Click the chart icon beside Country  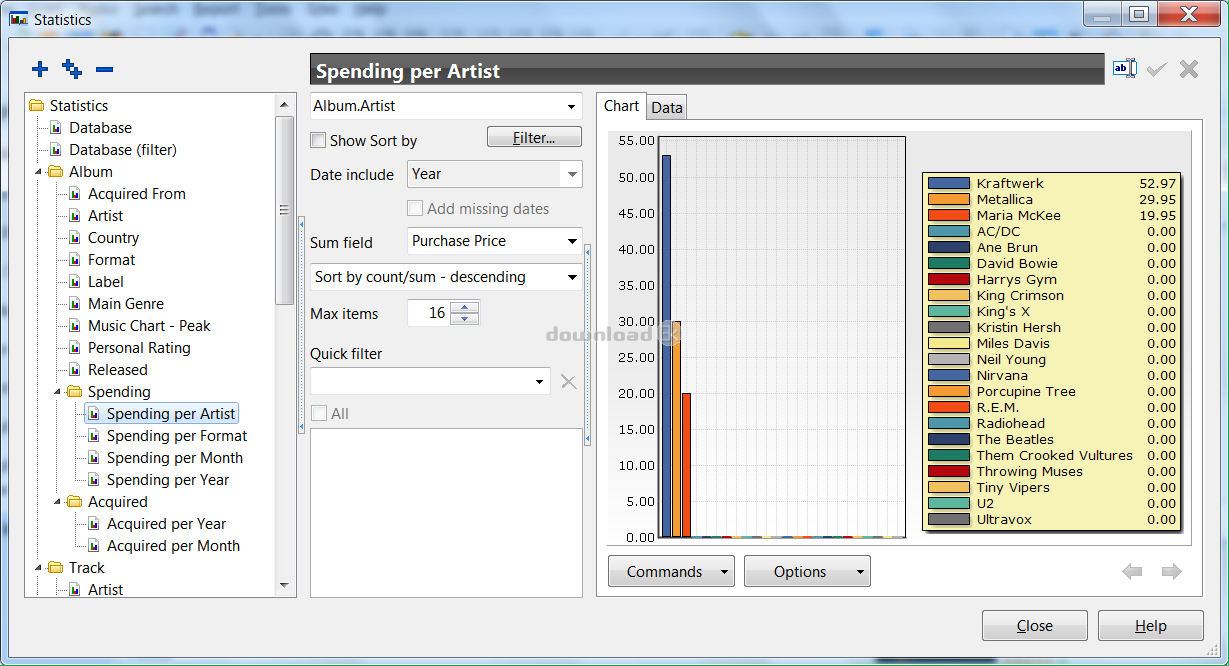pyautogui.click(x=75, y=238)
